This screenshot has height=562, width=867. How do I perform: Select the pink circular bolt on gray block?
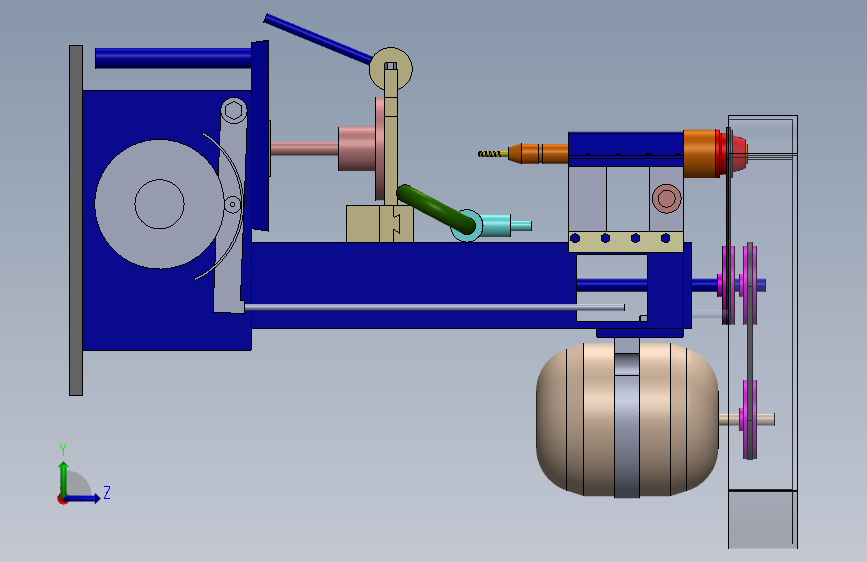(666, 198)
